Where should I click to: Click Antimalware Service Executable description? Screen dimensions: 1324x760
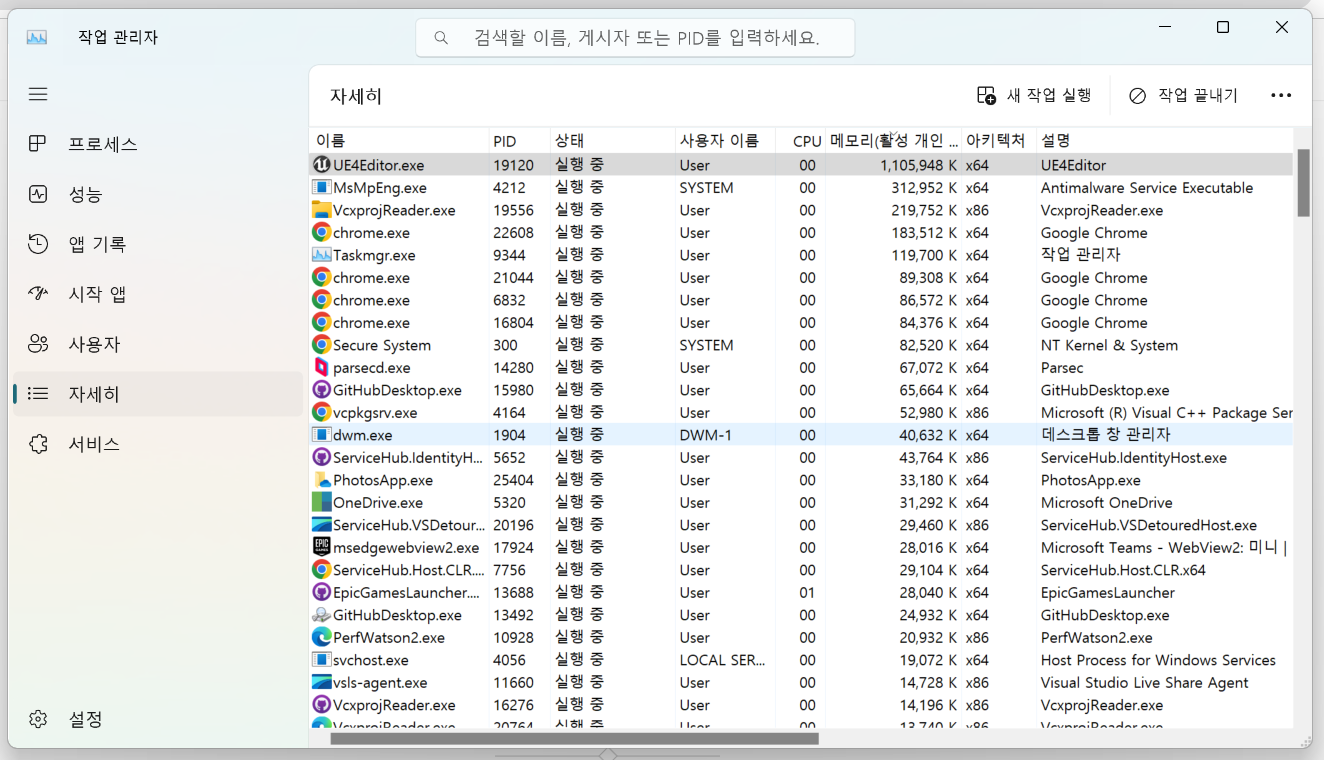coord(1147,187)
